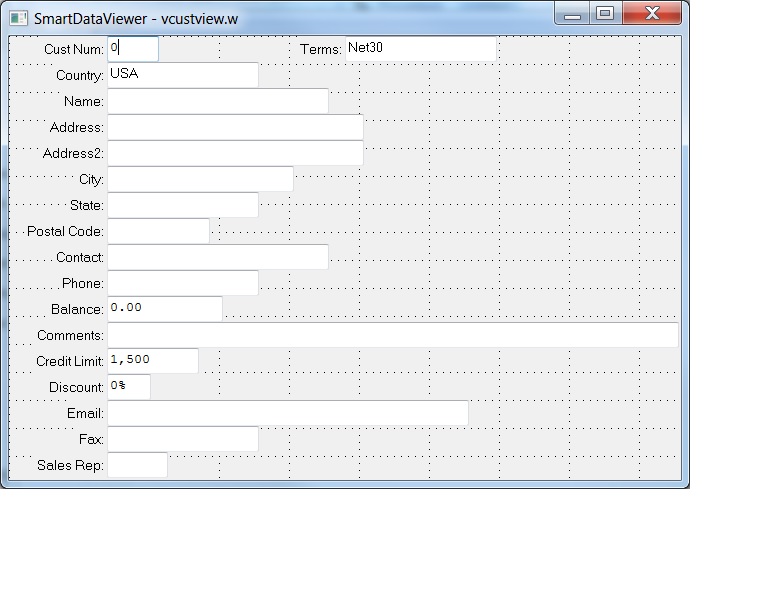This screenshot has width=768, height=614.
Task: Click the 'Sales Rep:' label
Action: pyautogui.click(x=71, y=465)
